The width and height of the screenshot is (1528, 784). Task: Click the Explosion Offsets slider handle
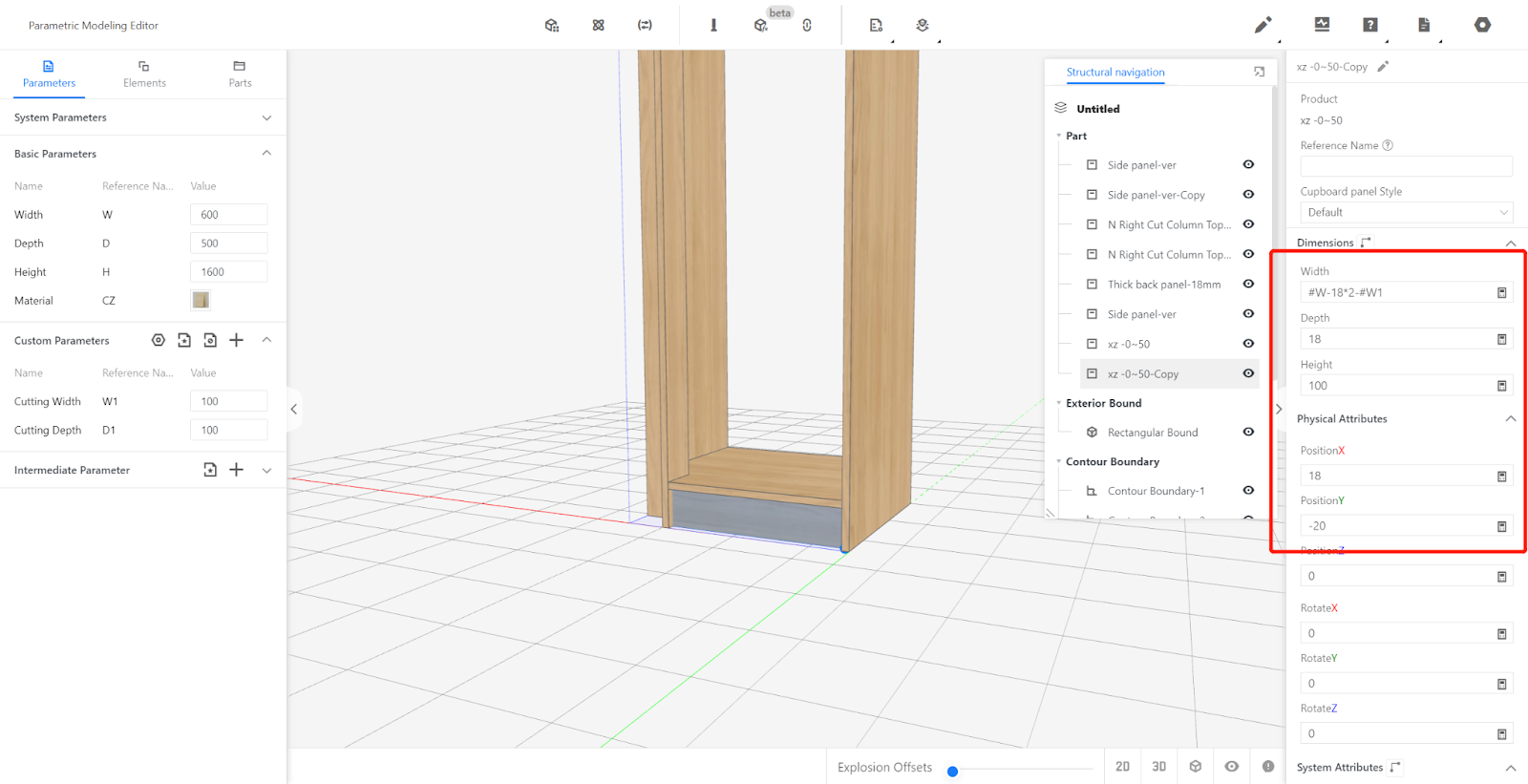(x=952, y=772)
